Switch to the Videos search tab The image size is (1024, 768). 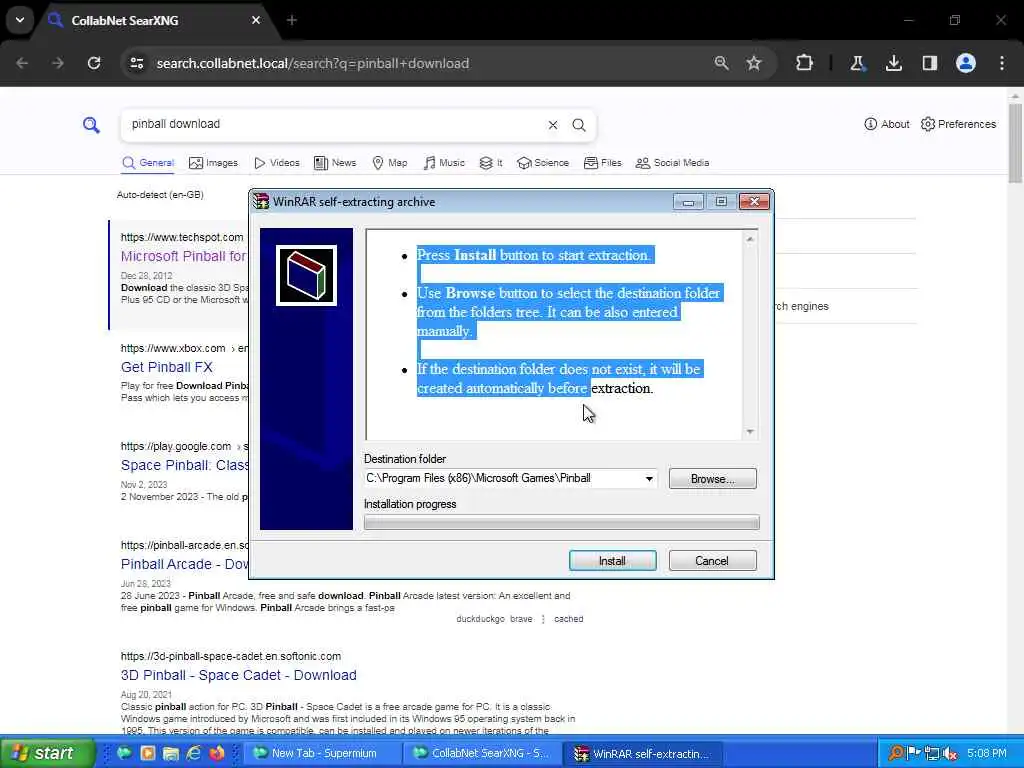coord(277,163)
